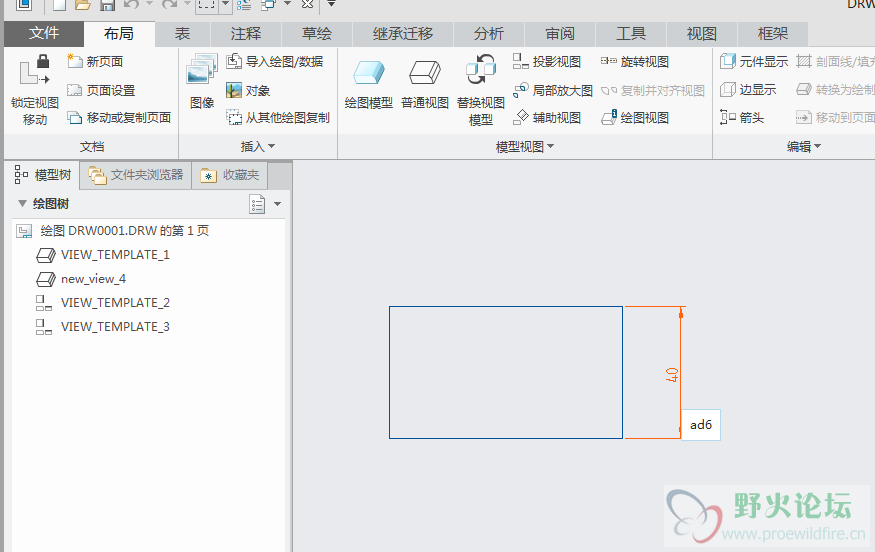Switch to the 文件夹浏览器 panel tab

(136, 175)
